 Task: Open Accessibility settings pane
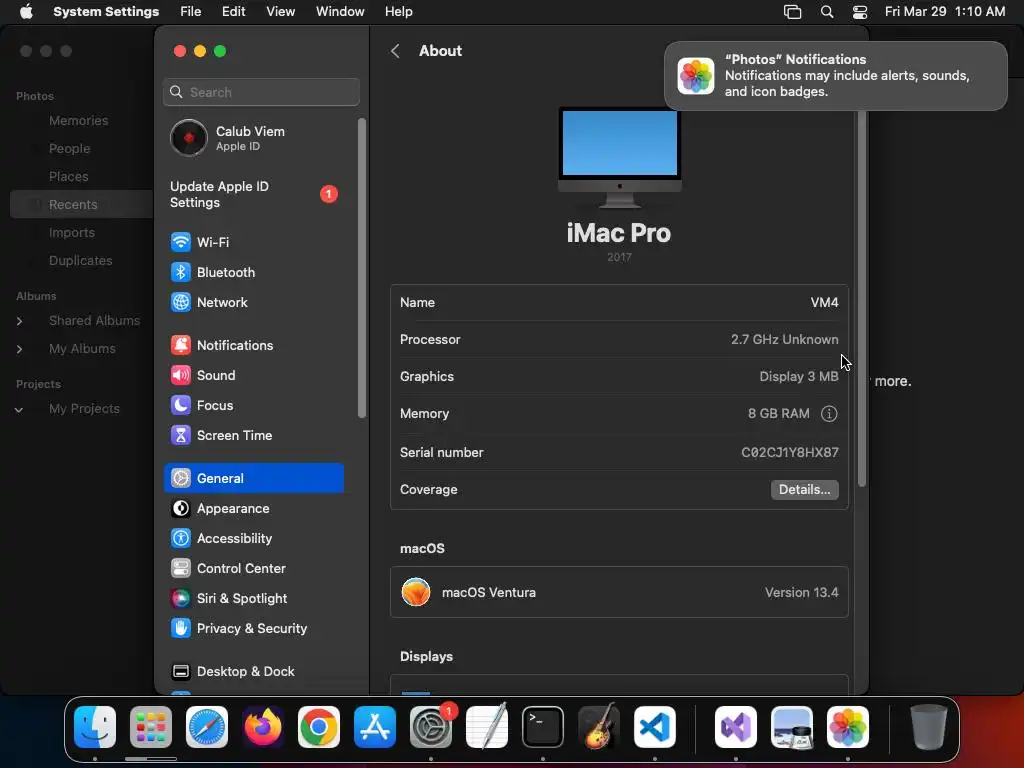point(253,538)
